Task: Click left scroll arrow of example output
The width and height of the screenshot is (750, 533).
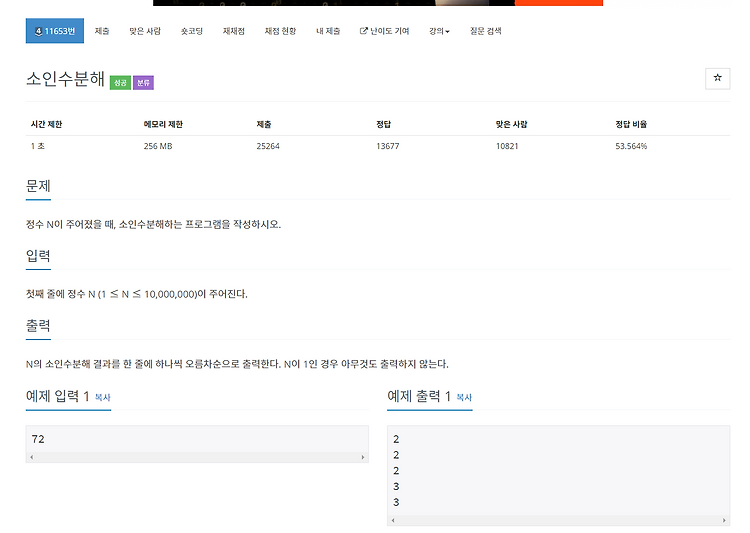Action: (x=393, y=521)
